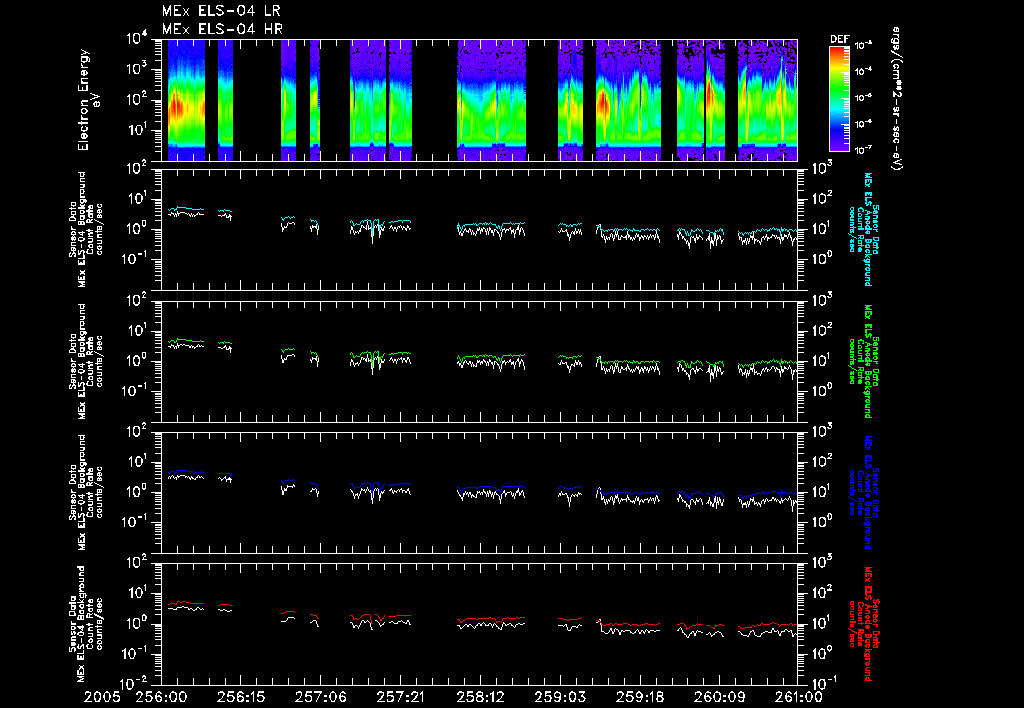The height and width of the screenshot is (708, 1024).
Task: Click the DEF label above the colorbar
Action: tap(839, 39)
